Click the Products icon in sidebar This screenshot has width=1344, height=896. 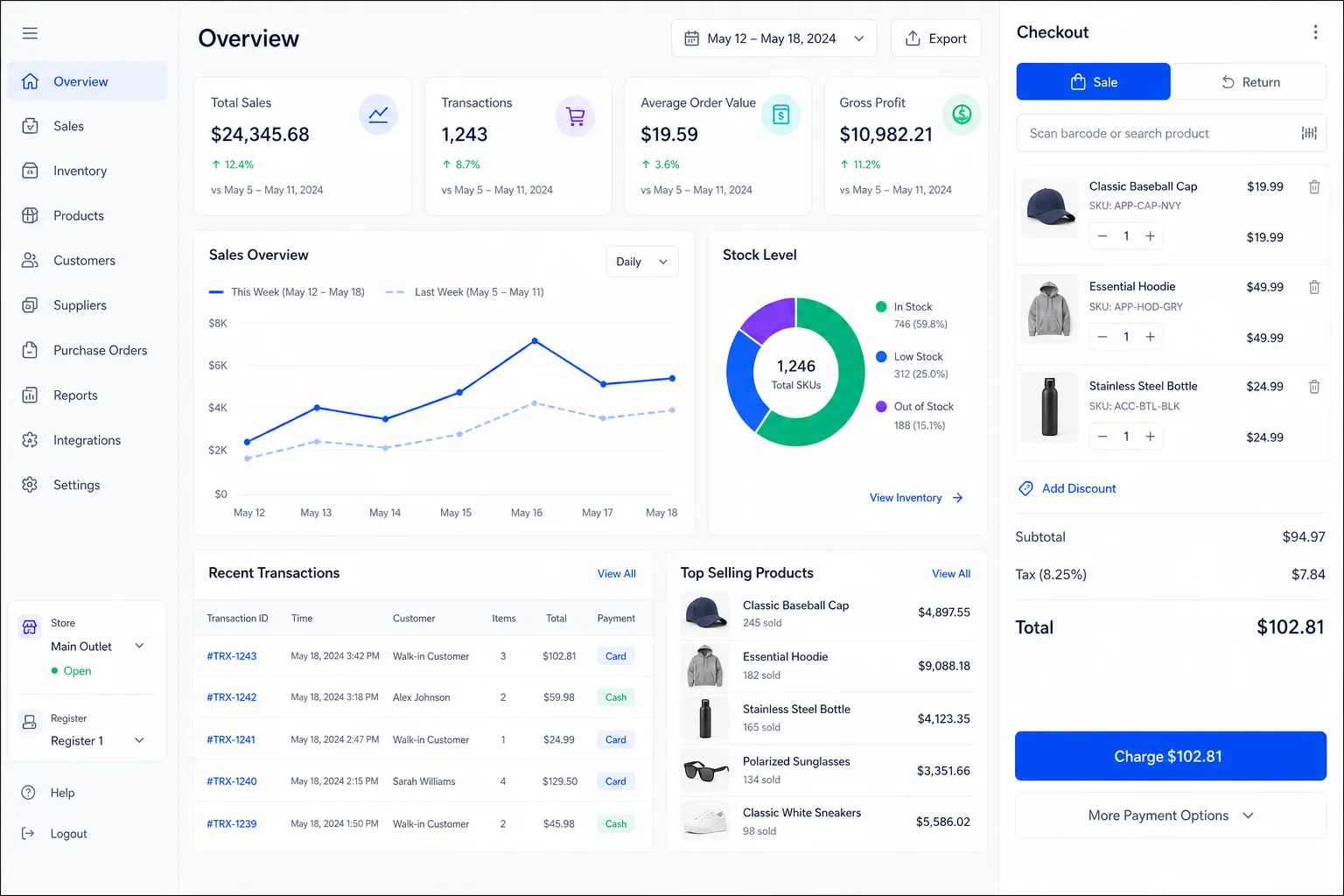point(30,215)
